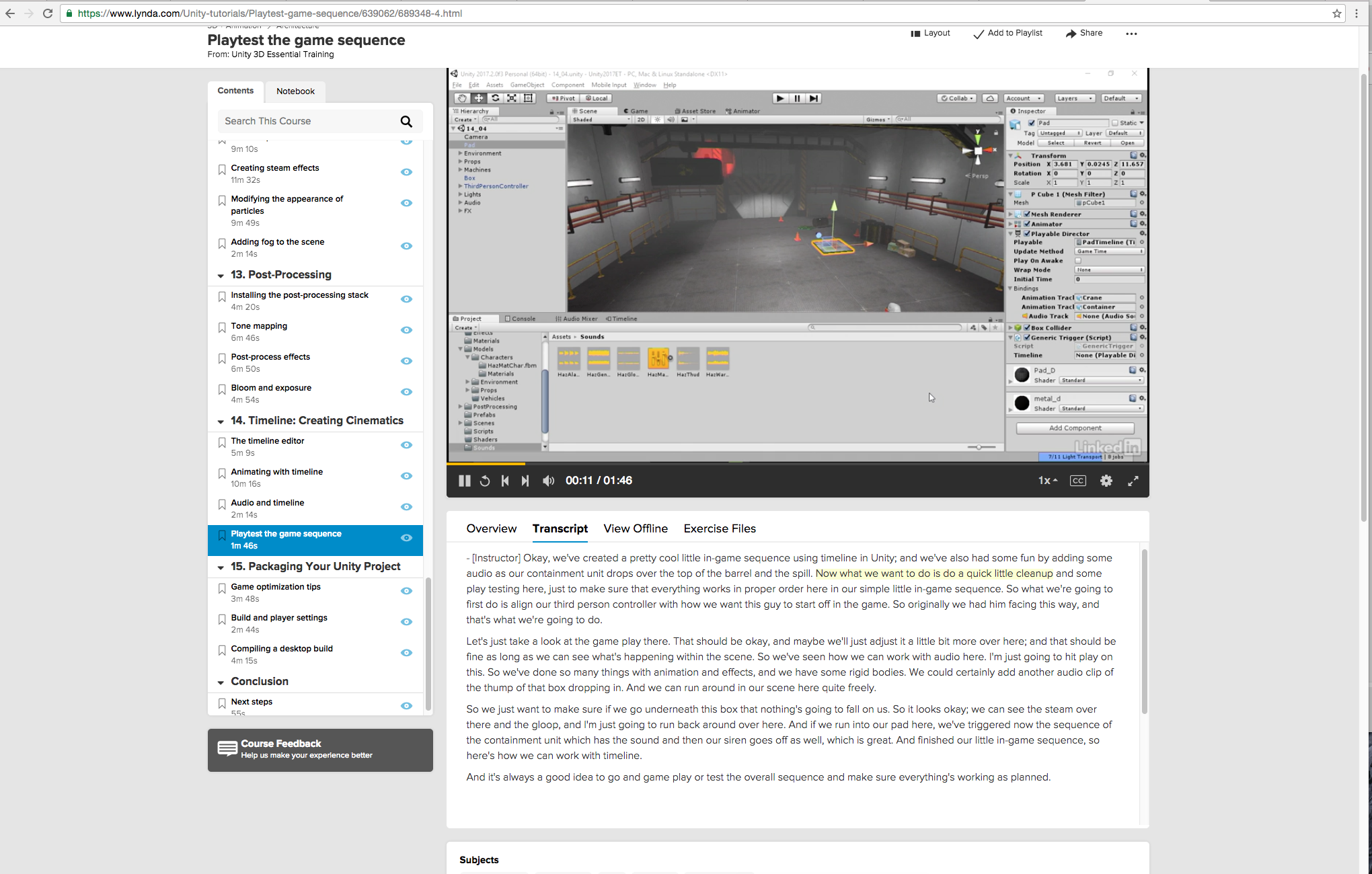Collapse section 14. Timeline: Creating Cinematics

point(221,422)
